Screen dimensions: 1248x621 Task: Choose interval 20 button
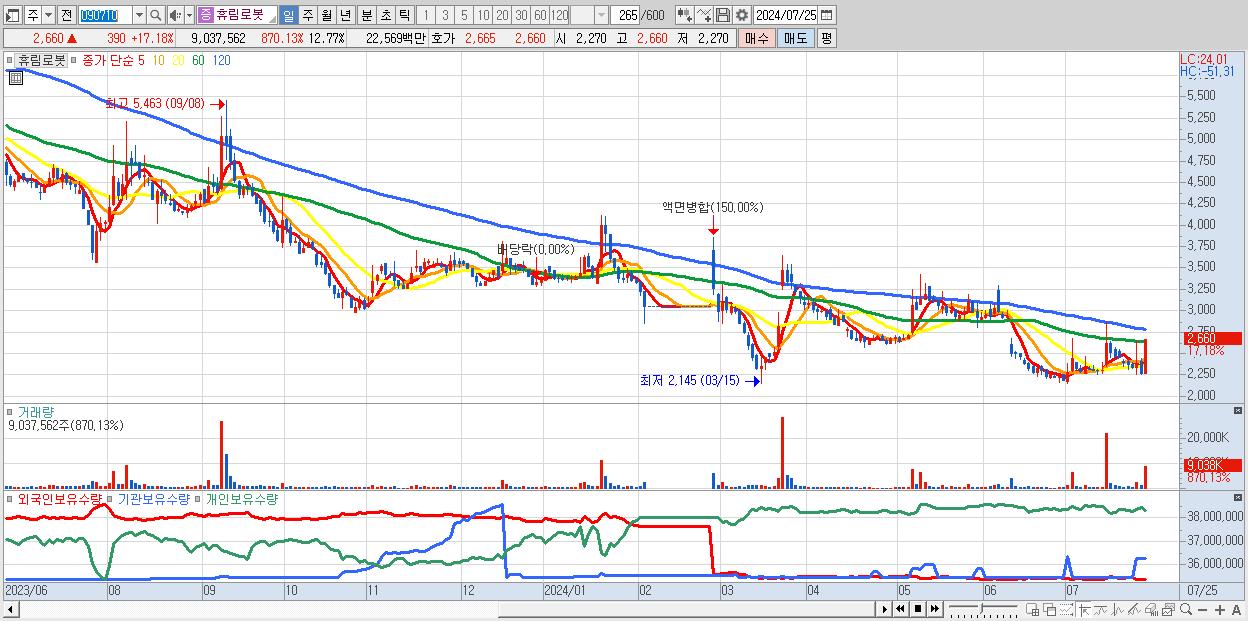click(x=502, y=15)
